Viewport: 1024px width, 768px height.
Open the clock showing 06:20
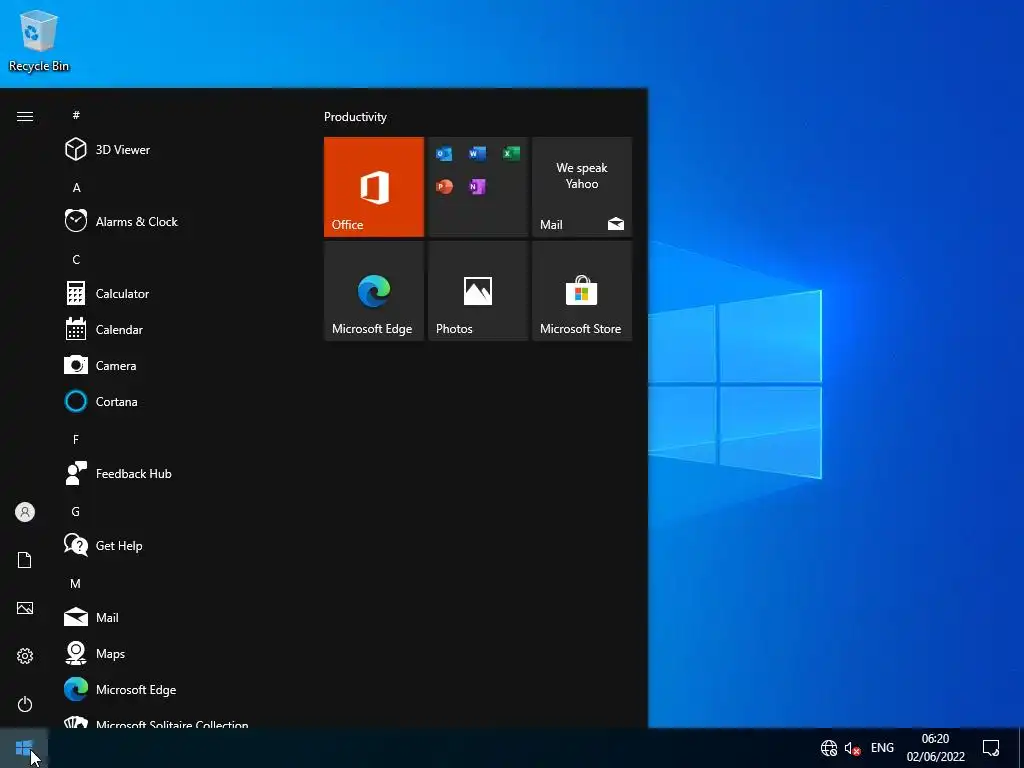click(x=935, y=748)
